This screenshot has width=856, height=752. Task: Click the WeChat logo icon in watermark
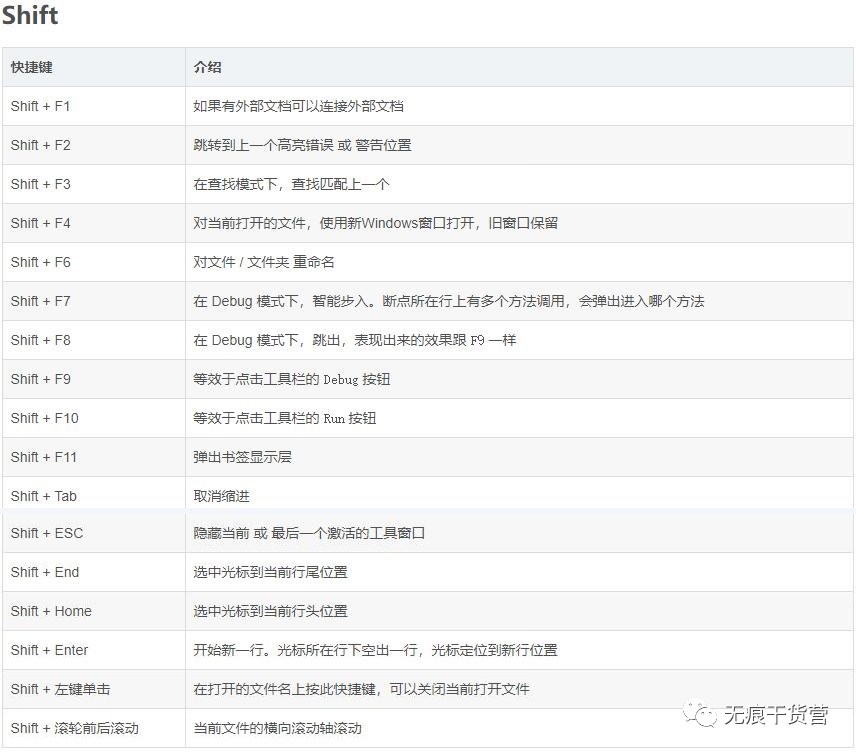699,714
